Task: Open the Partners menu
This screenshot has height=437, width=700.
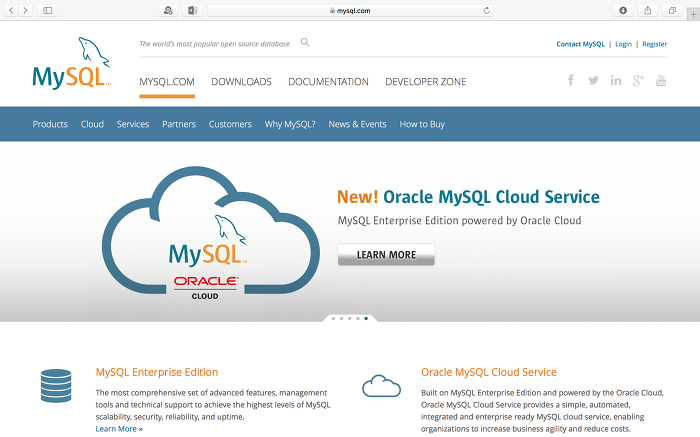Action: pos(179,124)
